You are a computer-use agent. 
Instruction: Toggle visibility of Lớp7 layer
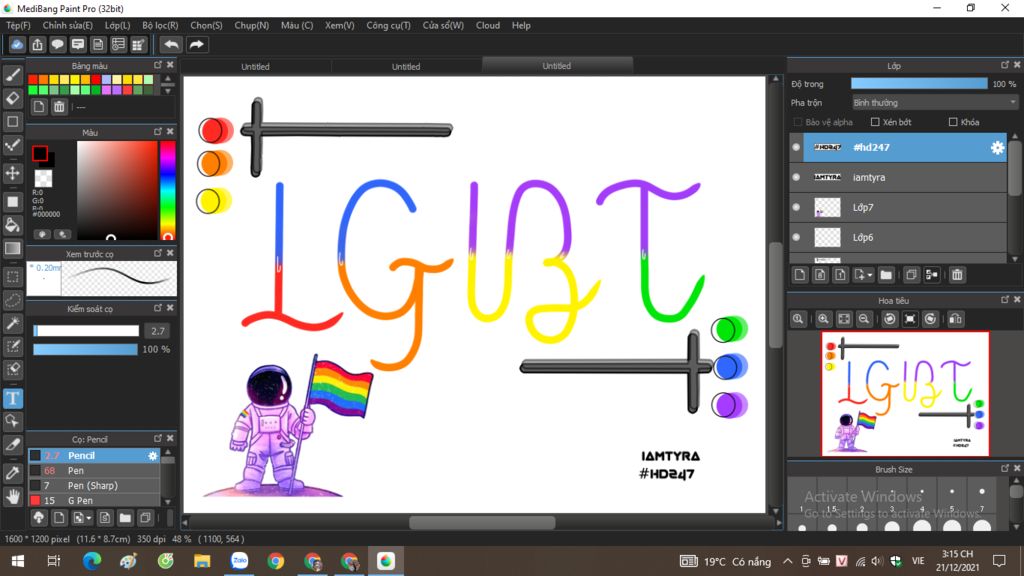click(x=796, y=207)
